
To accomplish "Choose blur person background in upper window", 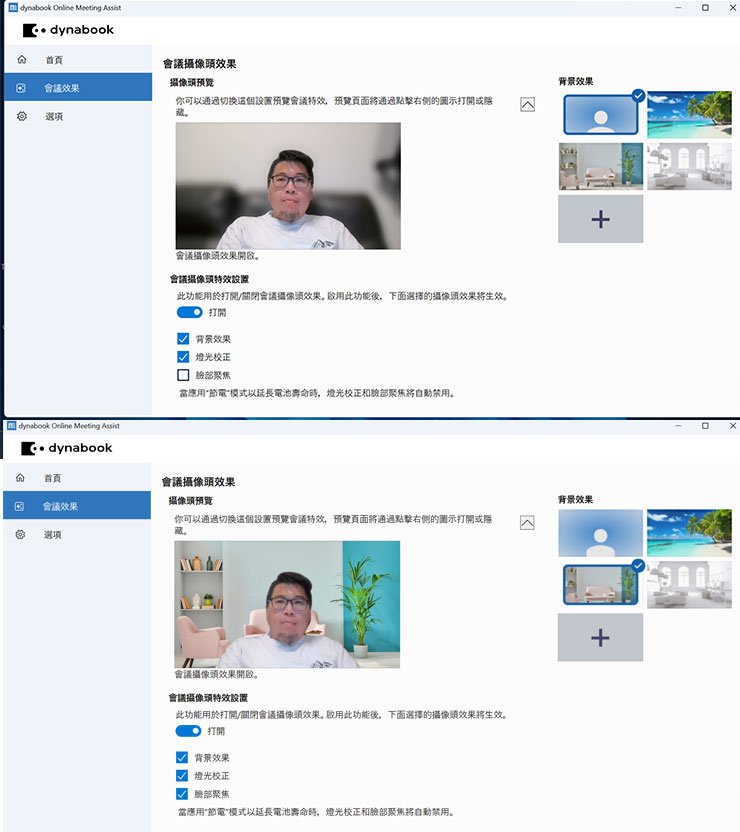I will (600, 115).
